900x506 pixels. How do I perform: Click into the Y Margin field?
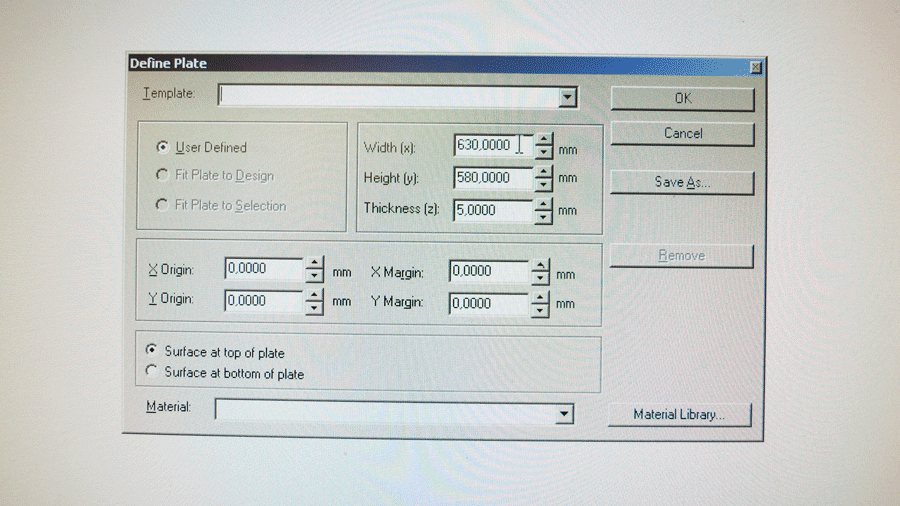489,304
